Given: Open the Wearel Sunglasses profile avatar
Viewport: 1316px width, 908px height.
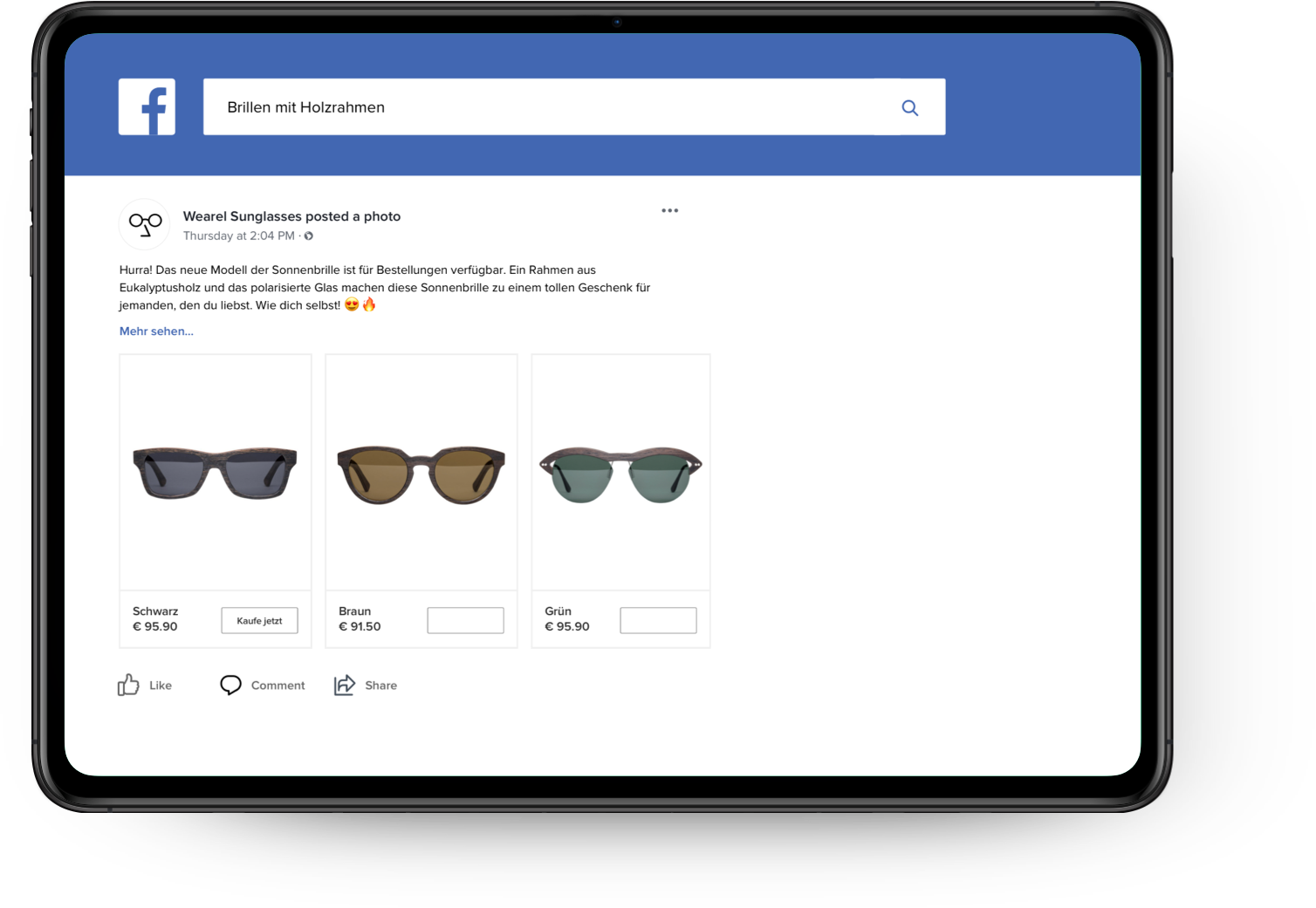Looking at the screenshot, I should (145, 224).
